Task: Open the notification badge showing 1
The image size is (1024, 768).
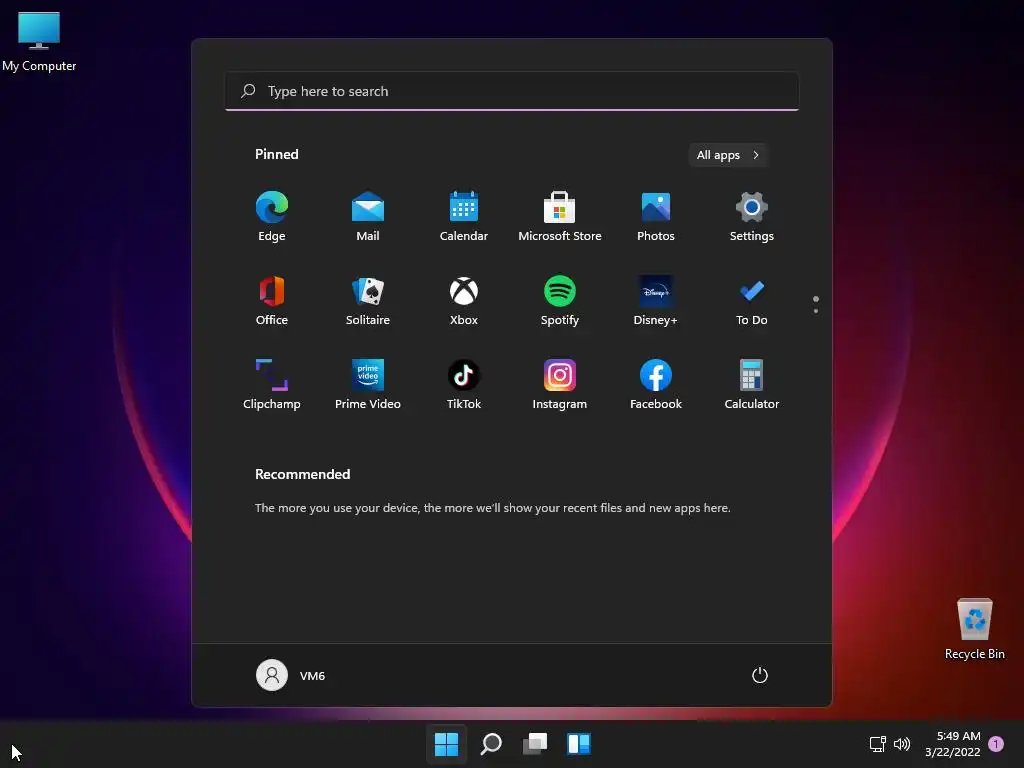Action: [996, 743]
